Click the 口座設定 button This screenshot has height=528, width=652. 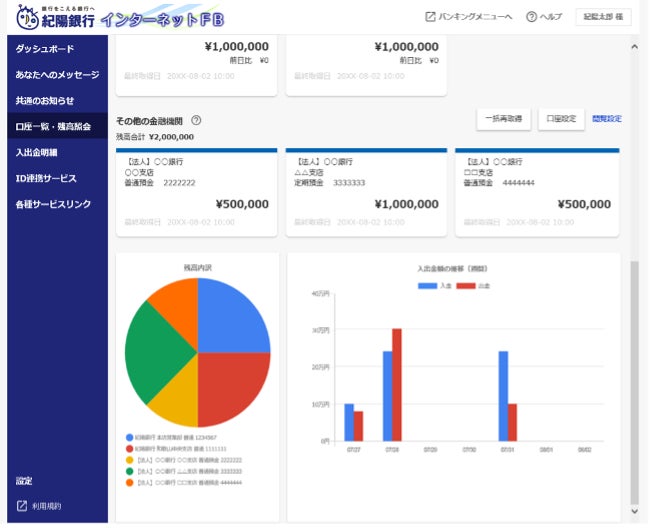click(x=561, y=119)
